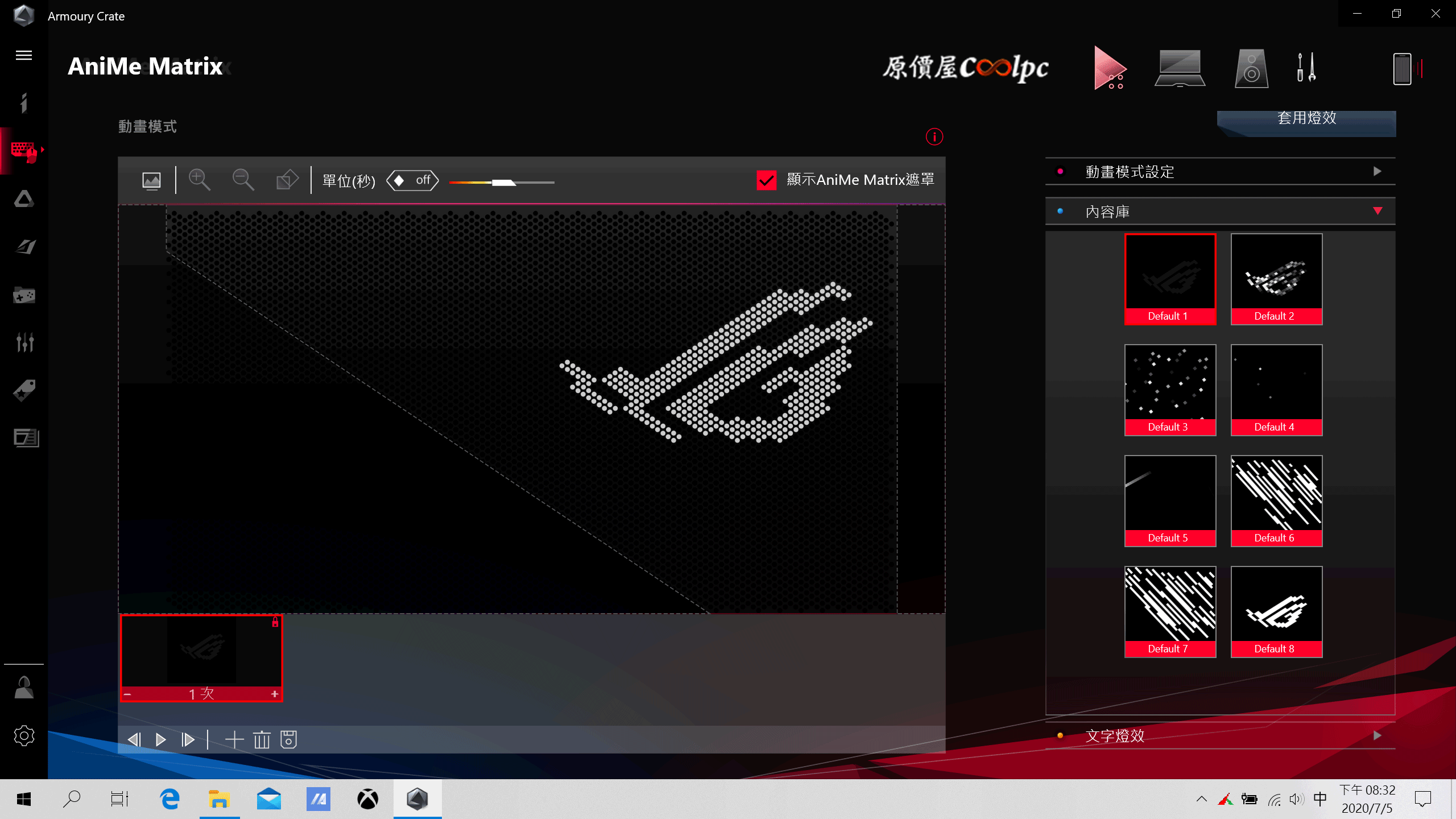Click the zoom in magnifier

(x=200, y=180)
